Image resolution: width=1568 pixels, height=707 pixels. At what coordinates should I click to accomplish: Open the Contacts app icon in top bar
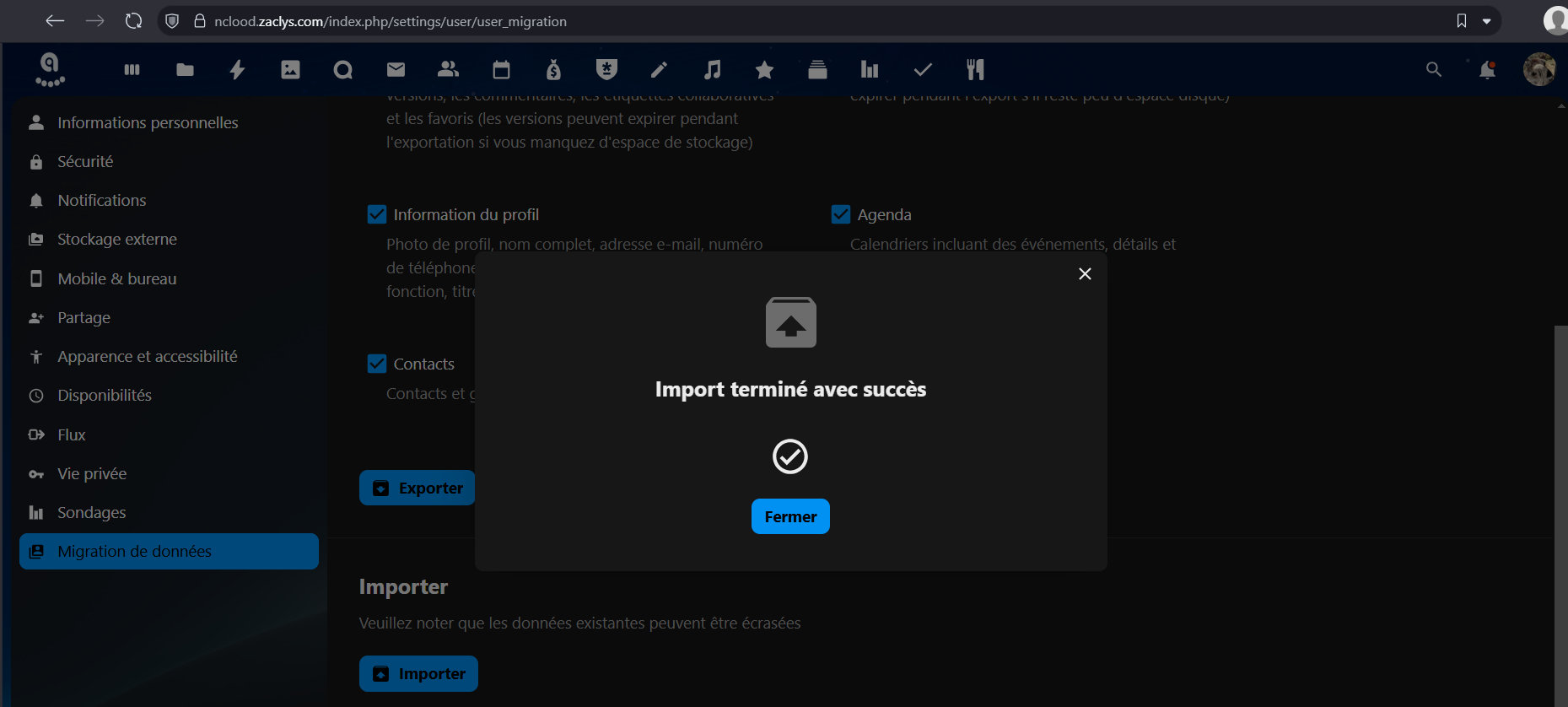tap(448, 70)
